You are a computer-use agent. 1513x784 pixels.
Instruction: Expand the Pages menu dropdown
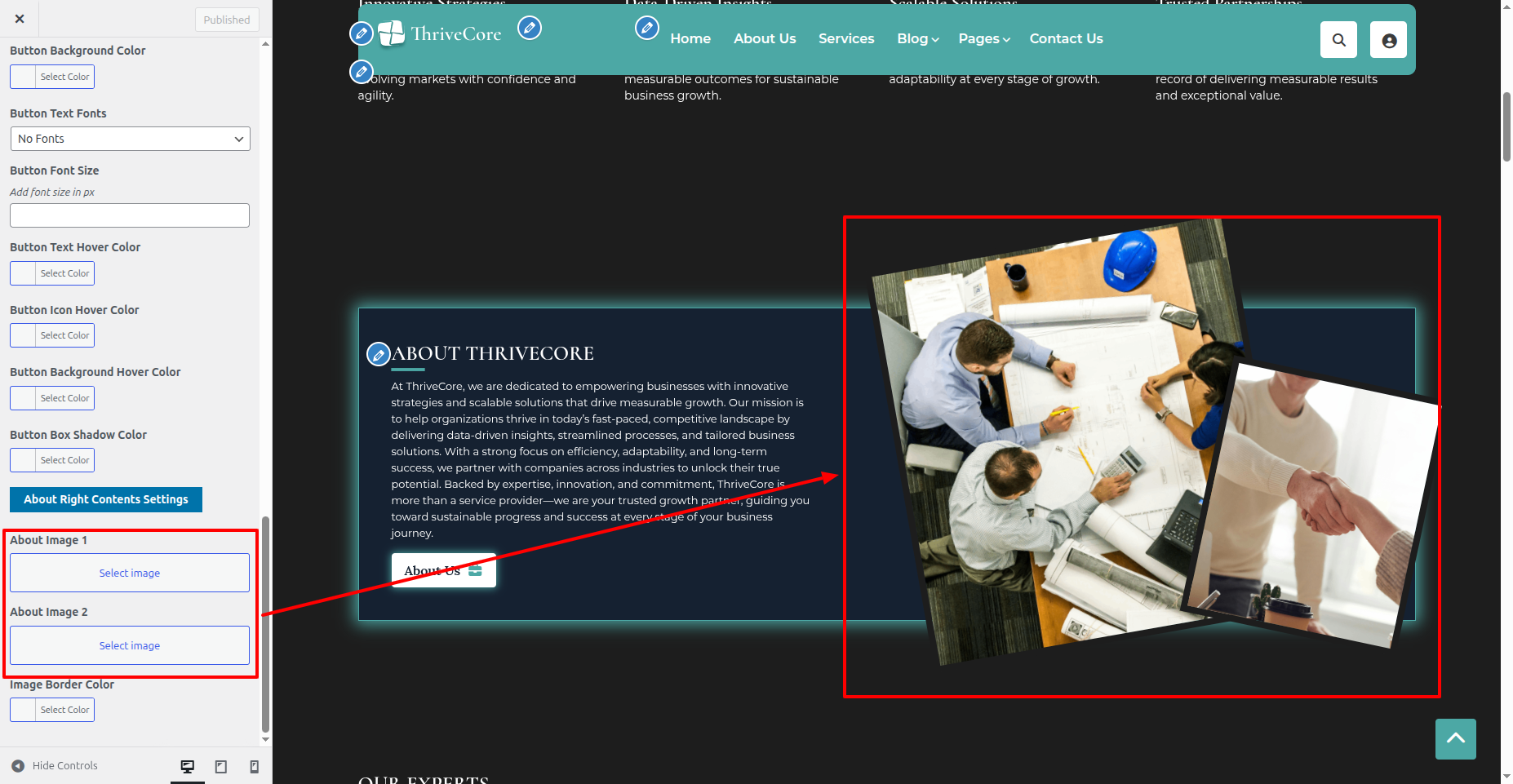pos(983,39)
